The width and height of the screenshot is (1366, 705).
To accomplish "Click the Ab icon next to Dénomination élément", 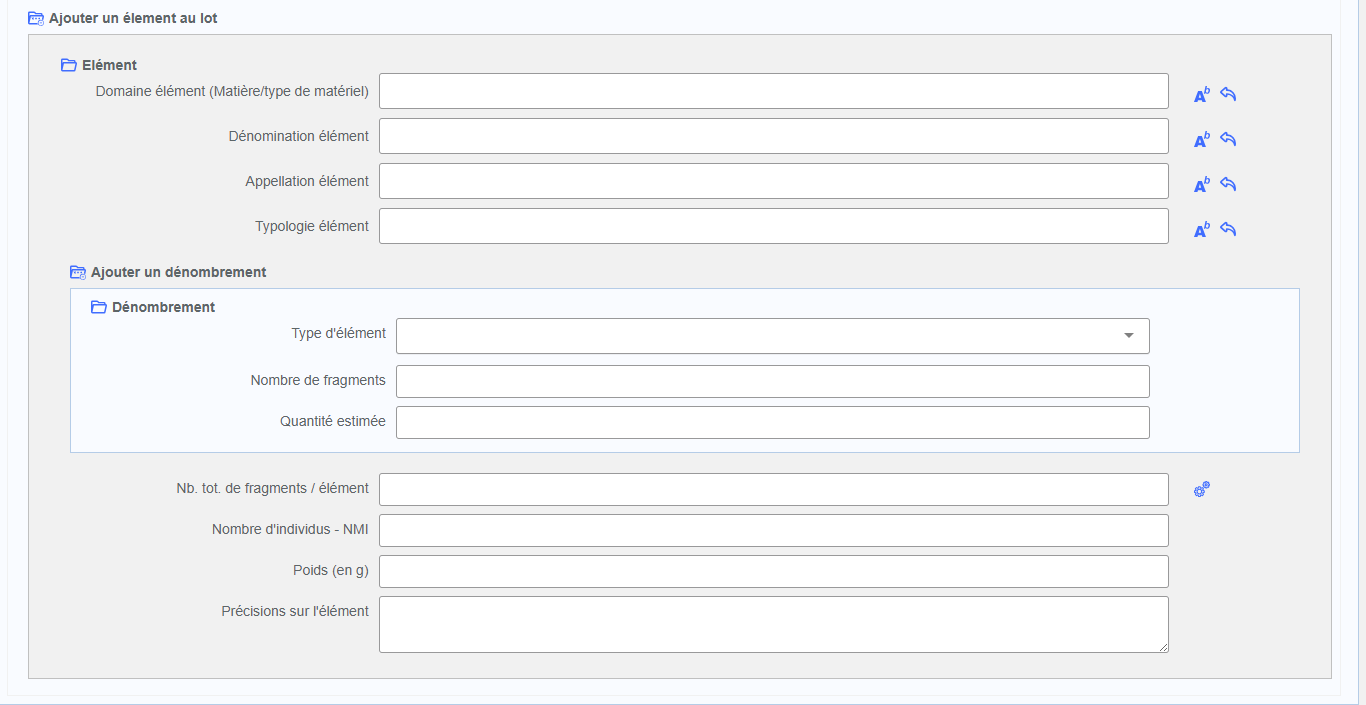I will tap(1202, 140).
